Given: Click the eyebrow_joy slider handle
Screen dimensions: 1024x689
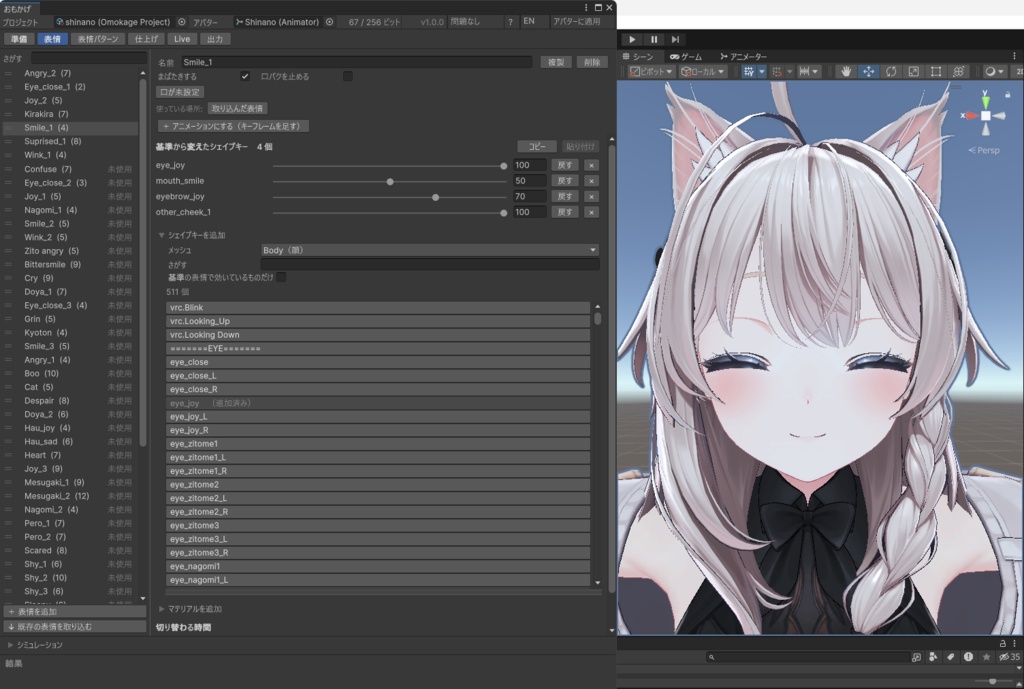Looking at the screenshot, I should [x=436, y=197].
